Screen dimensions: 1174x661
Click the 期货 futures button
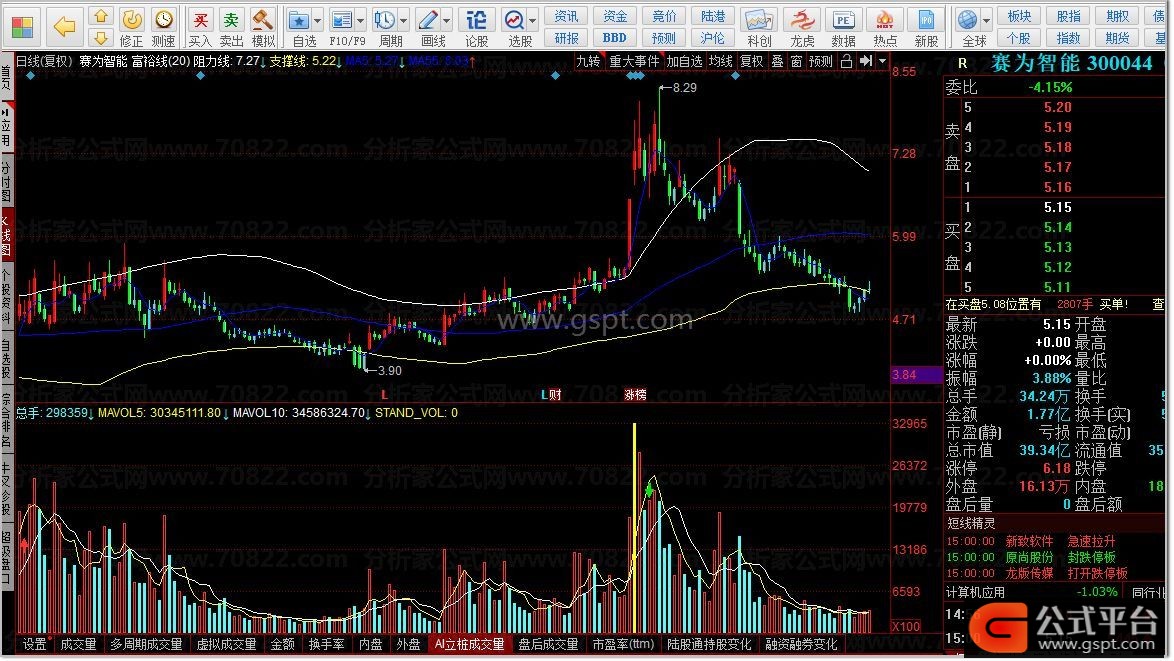(x=1117, y=37)
